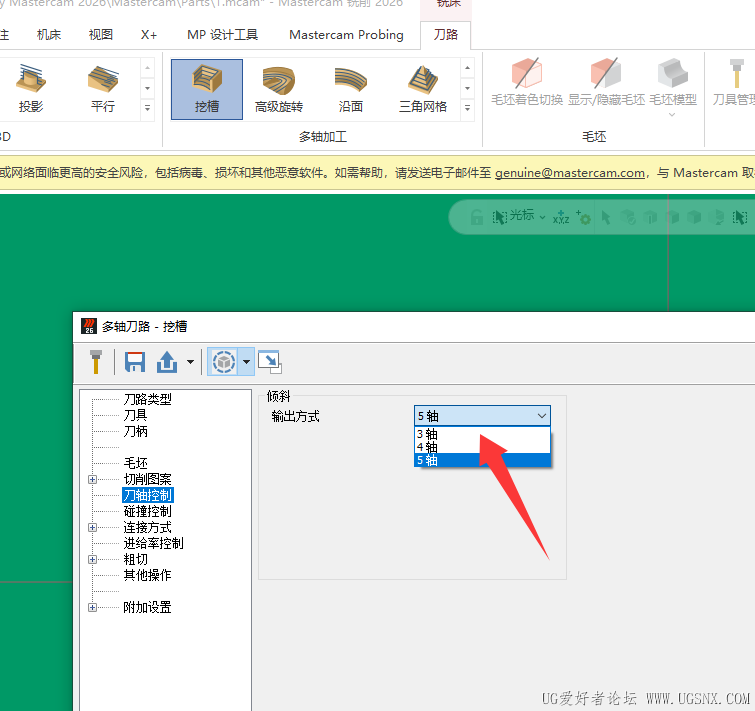Select 刀轴控制 in the tree
Image resolution: width=755 pixels, height=711 pixels.
147,495
